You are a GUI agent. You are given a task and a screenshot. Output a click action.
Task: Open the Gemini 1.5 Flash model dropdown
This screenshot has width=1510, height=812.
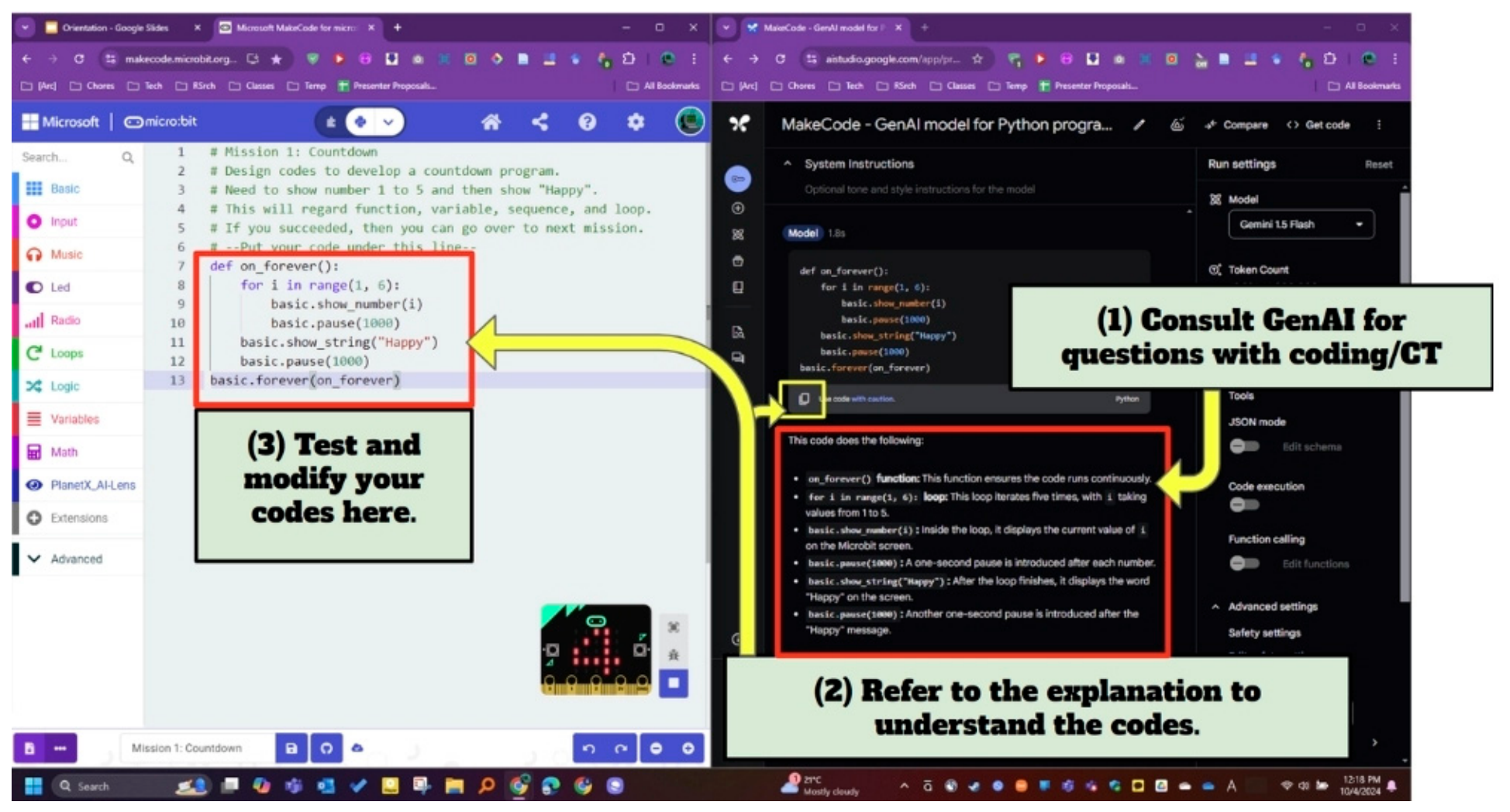pyautogui.click(x=1301, y=225)
